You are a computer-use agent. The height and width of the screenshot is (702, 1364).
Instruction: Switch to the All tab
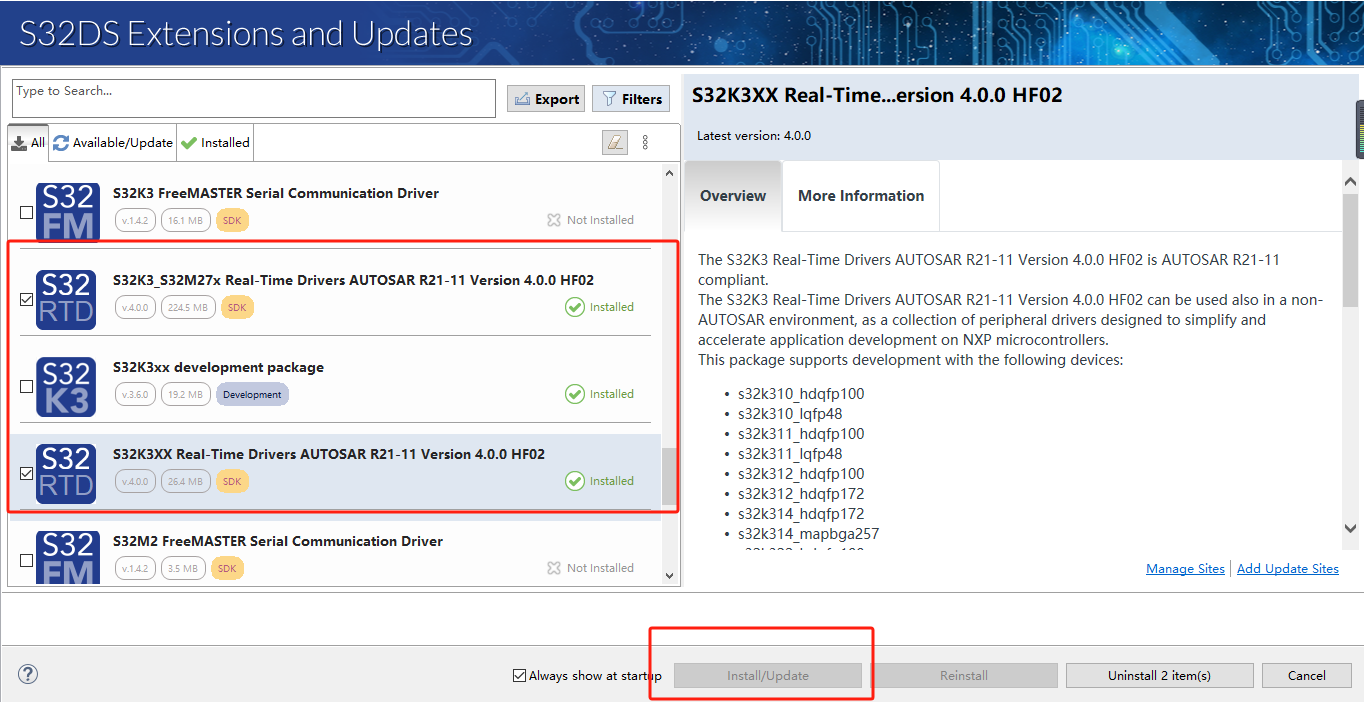coord(28,143)
